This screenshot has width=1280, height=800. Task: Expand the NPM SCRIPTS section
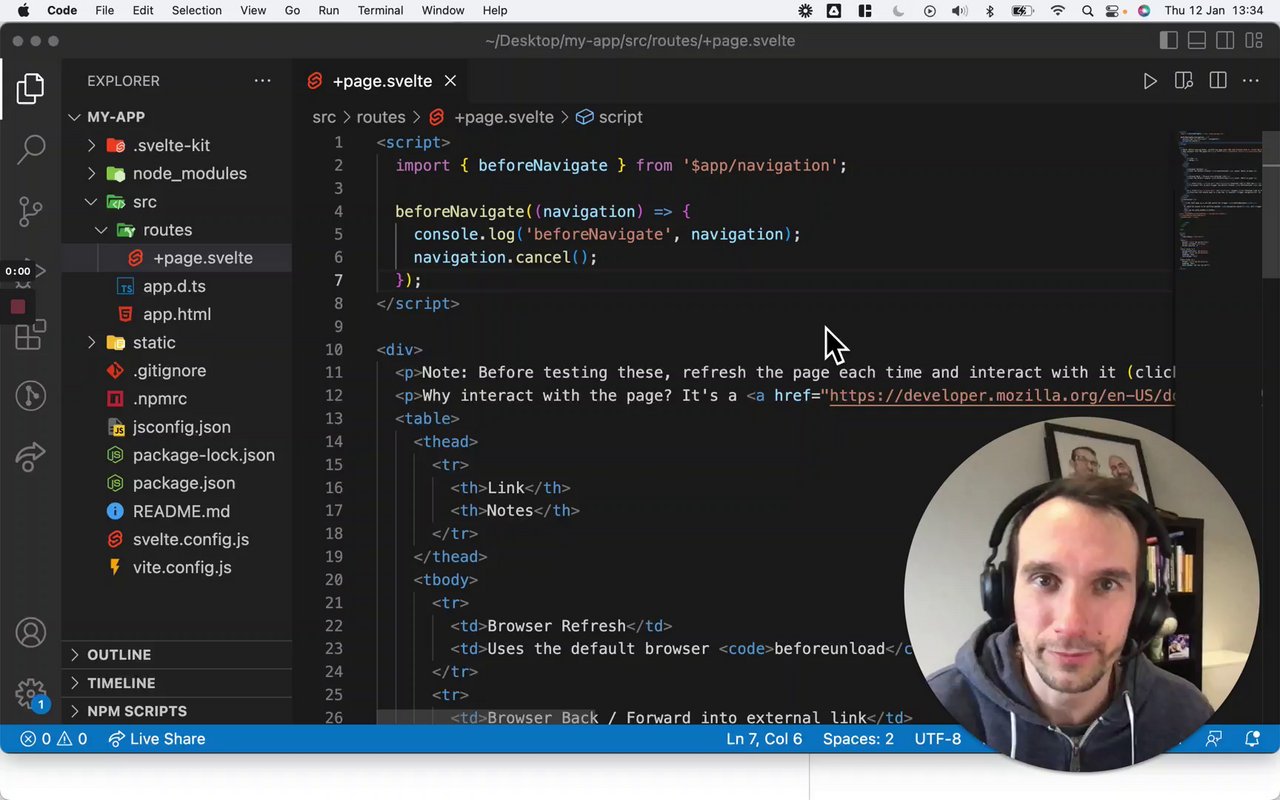[x=177, y=711]
